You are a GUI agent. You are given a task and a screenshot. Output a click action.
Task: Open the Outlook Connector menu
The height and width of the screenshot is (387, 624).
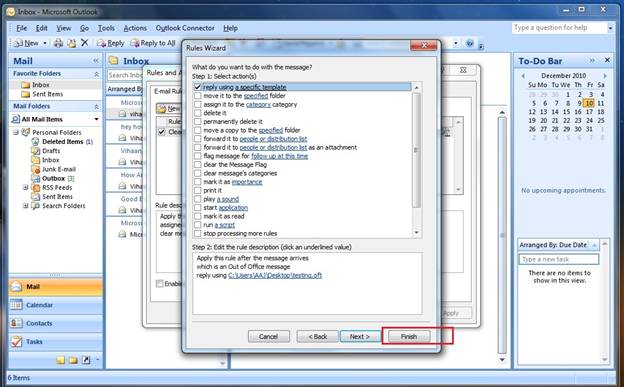pyautogui.click(x=185, y=28)
